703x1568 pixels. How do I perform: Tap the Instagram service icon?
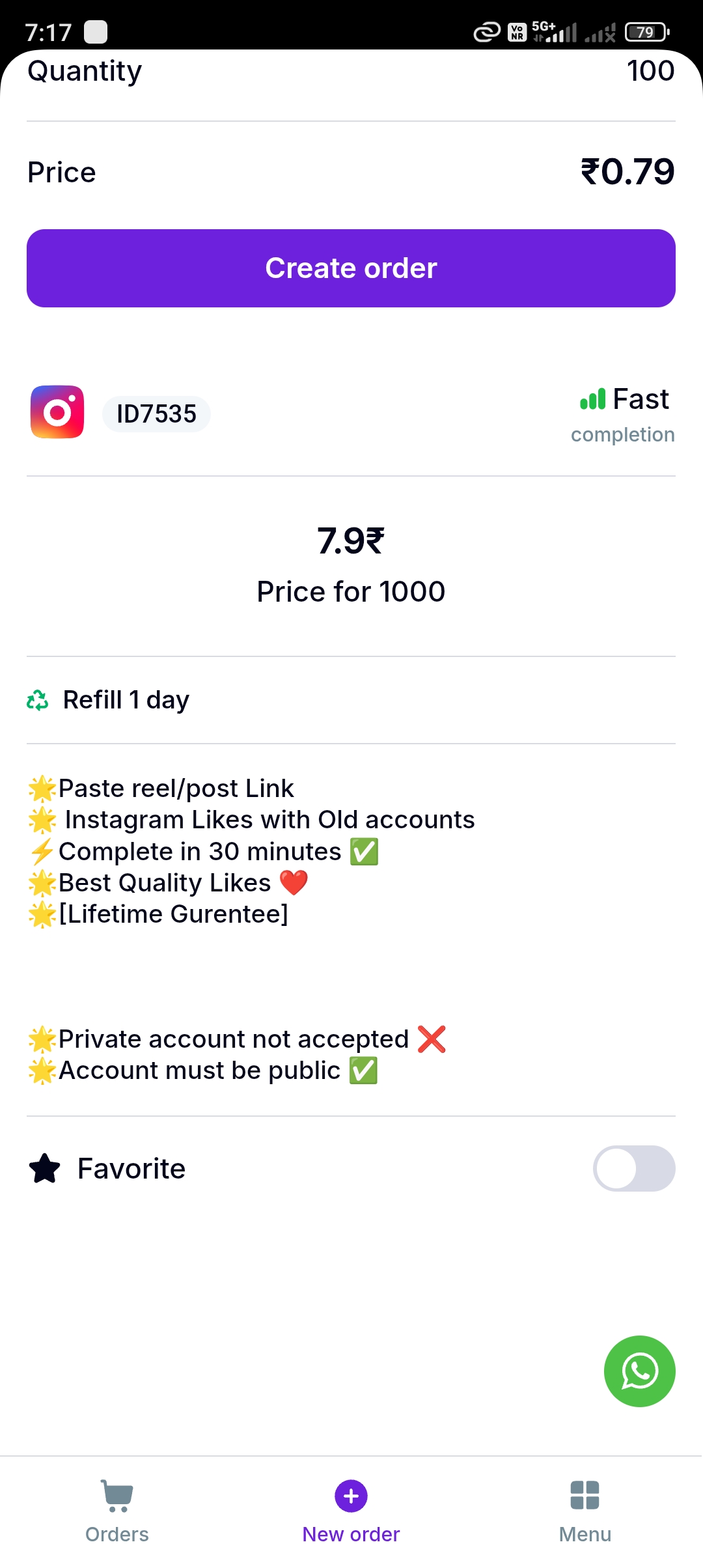57,412
